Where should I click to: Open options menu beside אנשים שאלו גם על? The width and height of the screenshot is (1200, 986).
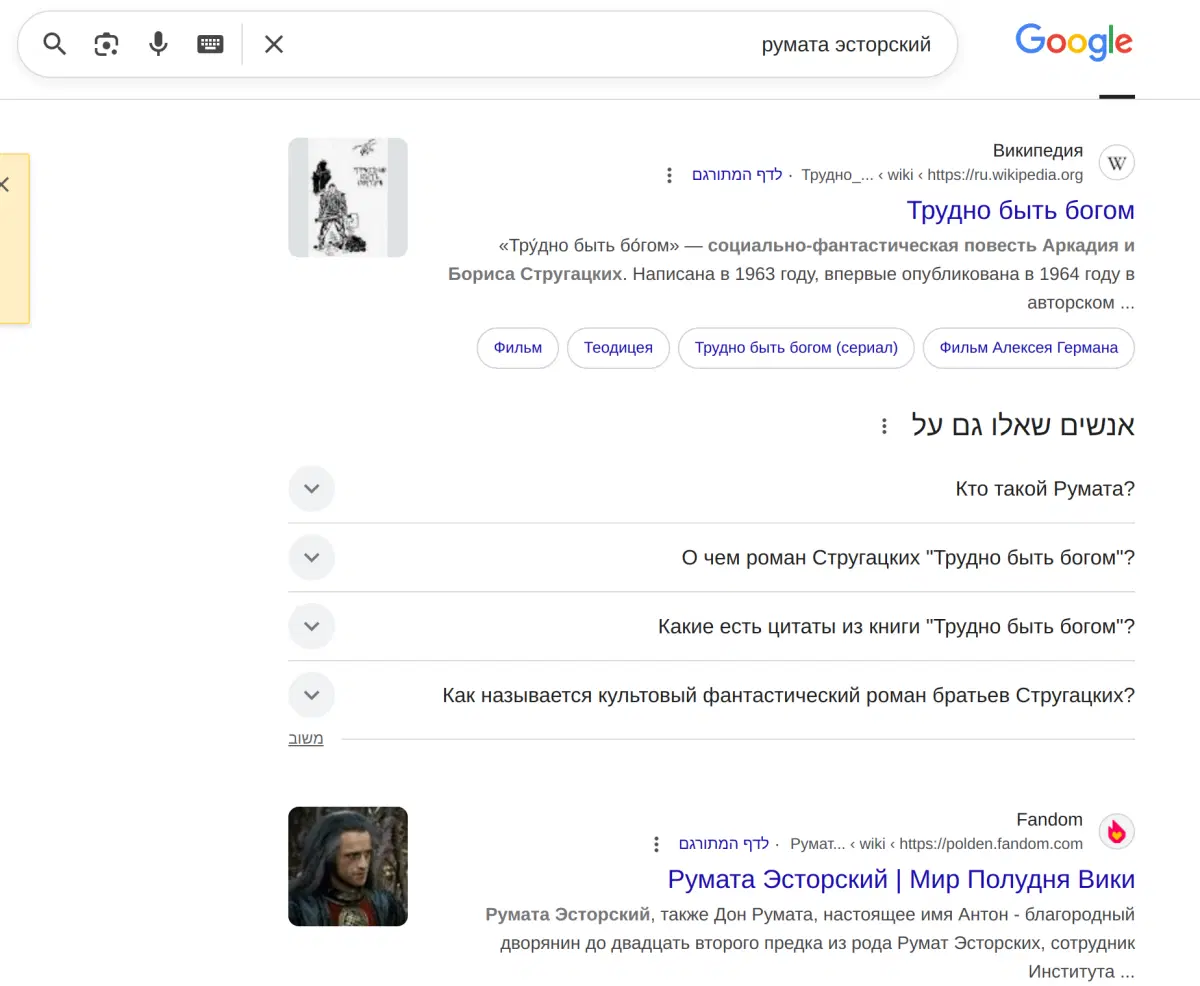tap(884, 427)
